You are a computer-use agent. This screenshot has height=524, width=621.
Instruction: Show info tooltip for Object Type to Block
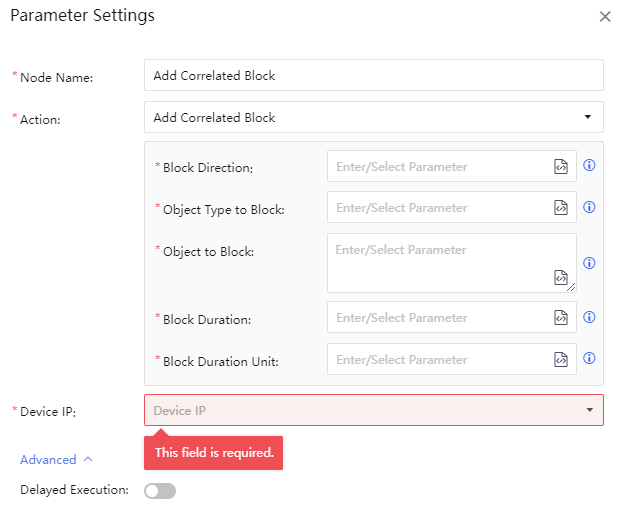(x=590, y=207)
